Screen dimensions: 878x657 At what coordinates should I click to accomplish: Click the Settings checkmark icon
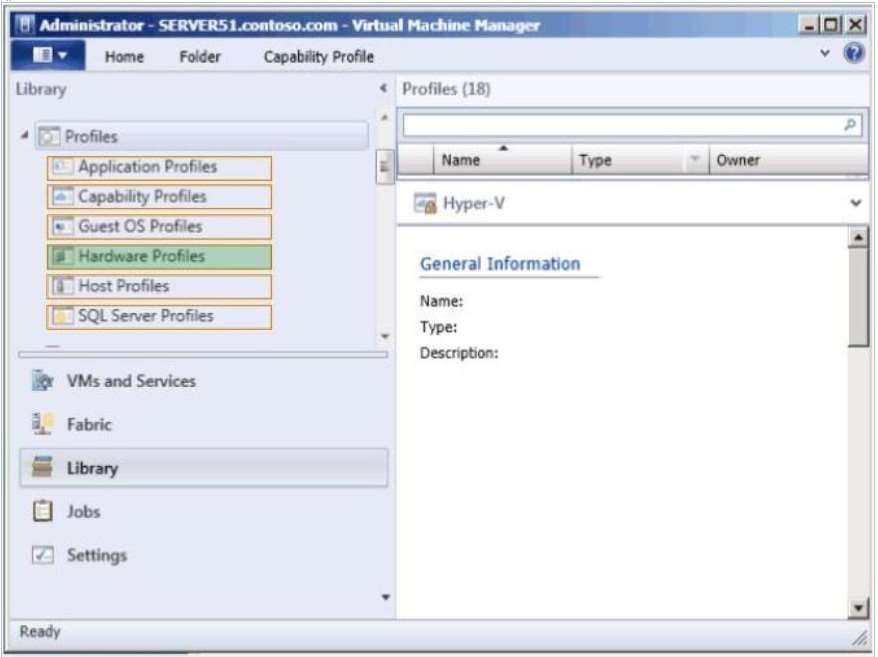pos(43,555)
